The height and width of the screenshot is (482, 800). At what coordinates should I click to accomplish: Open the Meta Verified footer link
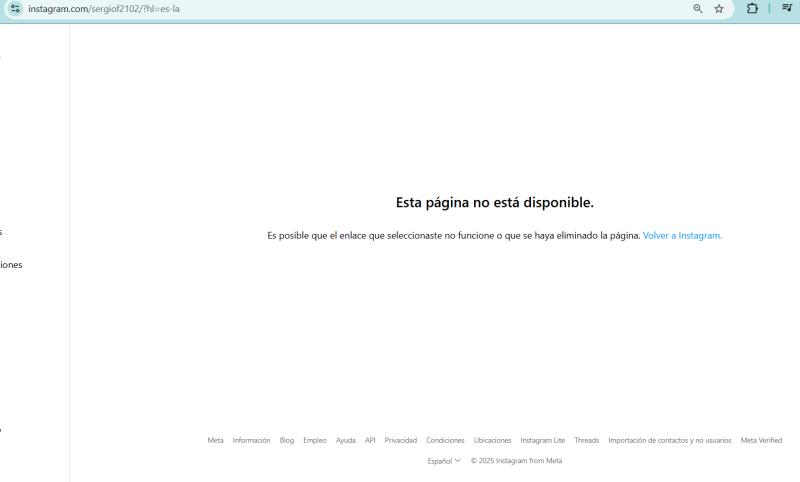(761, 440)
